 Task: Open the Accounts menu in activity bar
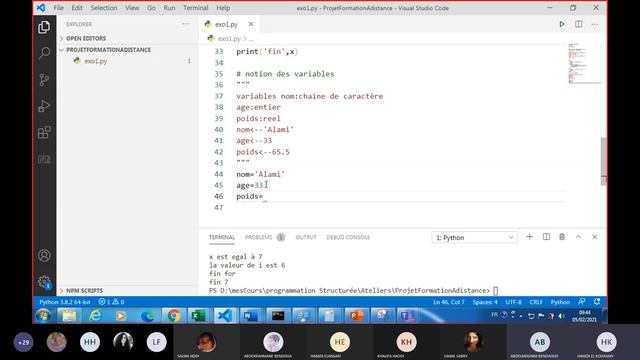[44, 256]
